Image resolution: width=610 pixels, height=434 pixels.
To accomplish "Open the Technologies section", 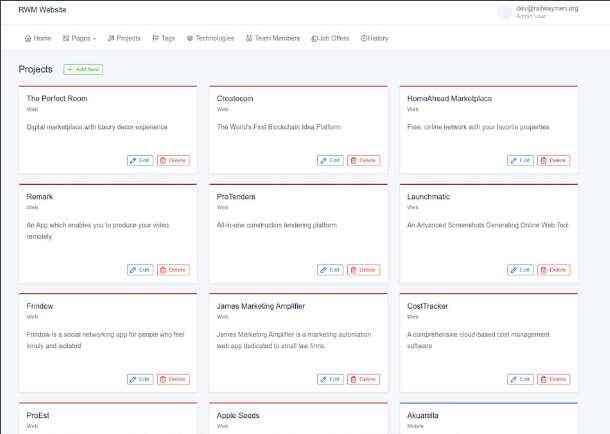I will pyautogui.click(x=210, y=38).
